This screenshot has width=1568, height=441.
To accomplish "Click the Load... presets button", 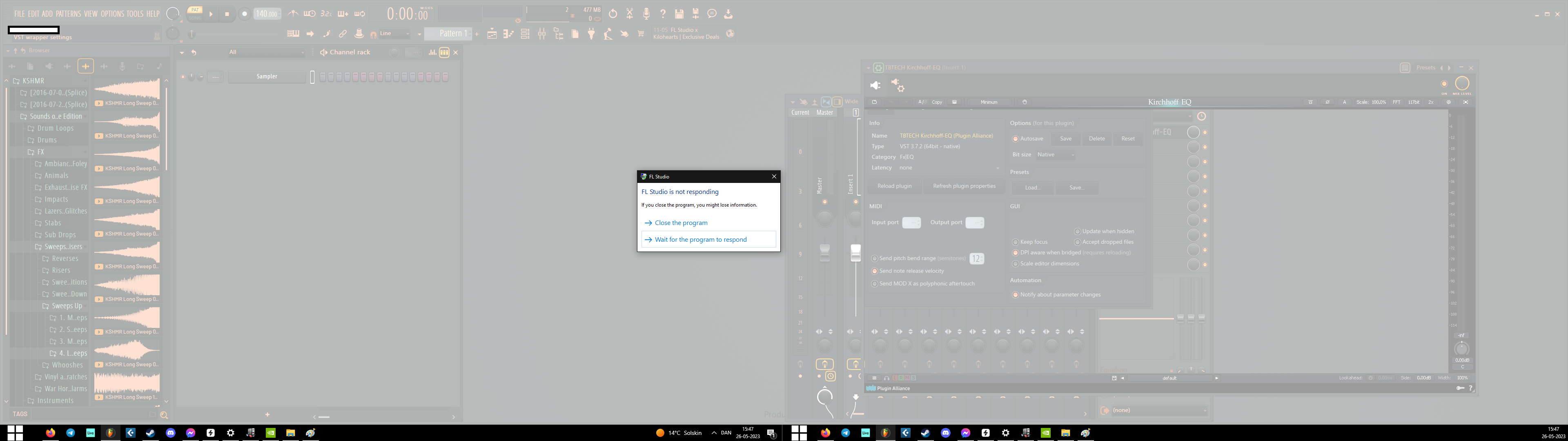I will pyautogui.click(x=1032, y=187).
